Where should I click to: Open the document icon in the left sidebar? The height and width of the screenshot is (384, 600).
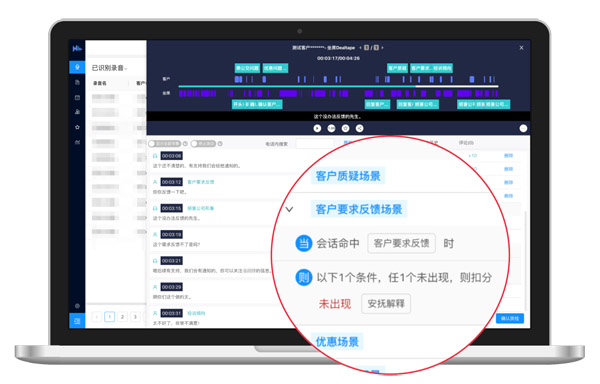click(77, 82)
